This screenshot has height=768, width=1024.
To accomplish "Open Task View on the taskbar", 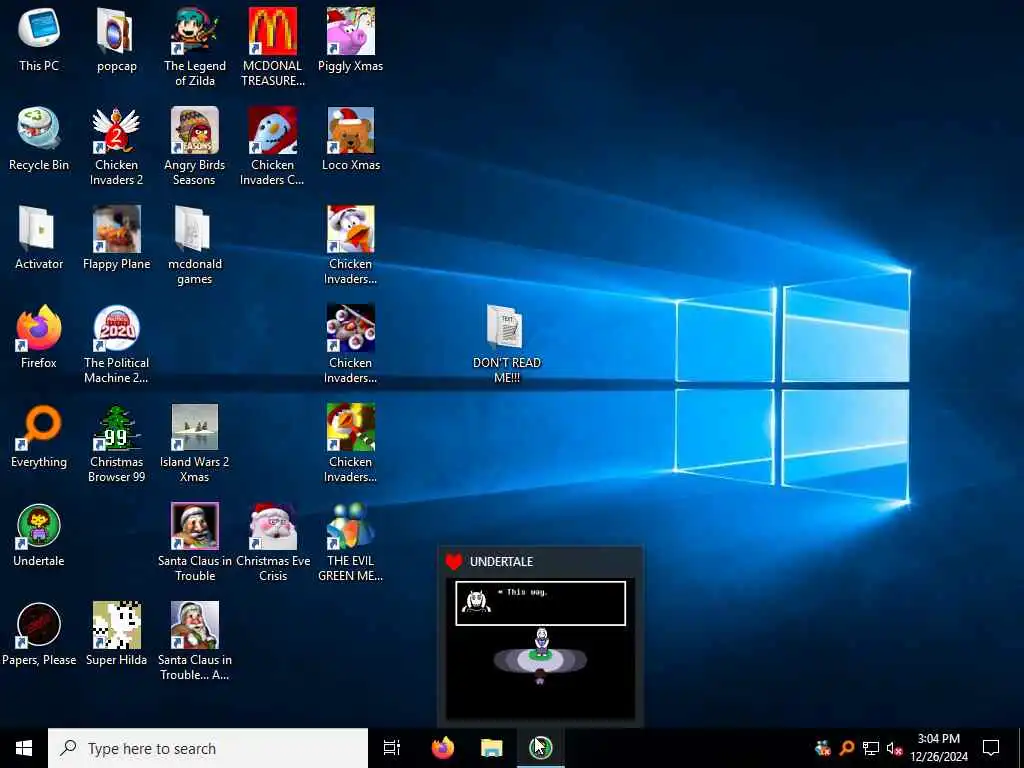I will coord(392,748).
